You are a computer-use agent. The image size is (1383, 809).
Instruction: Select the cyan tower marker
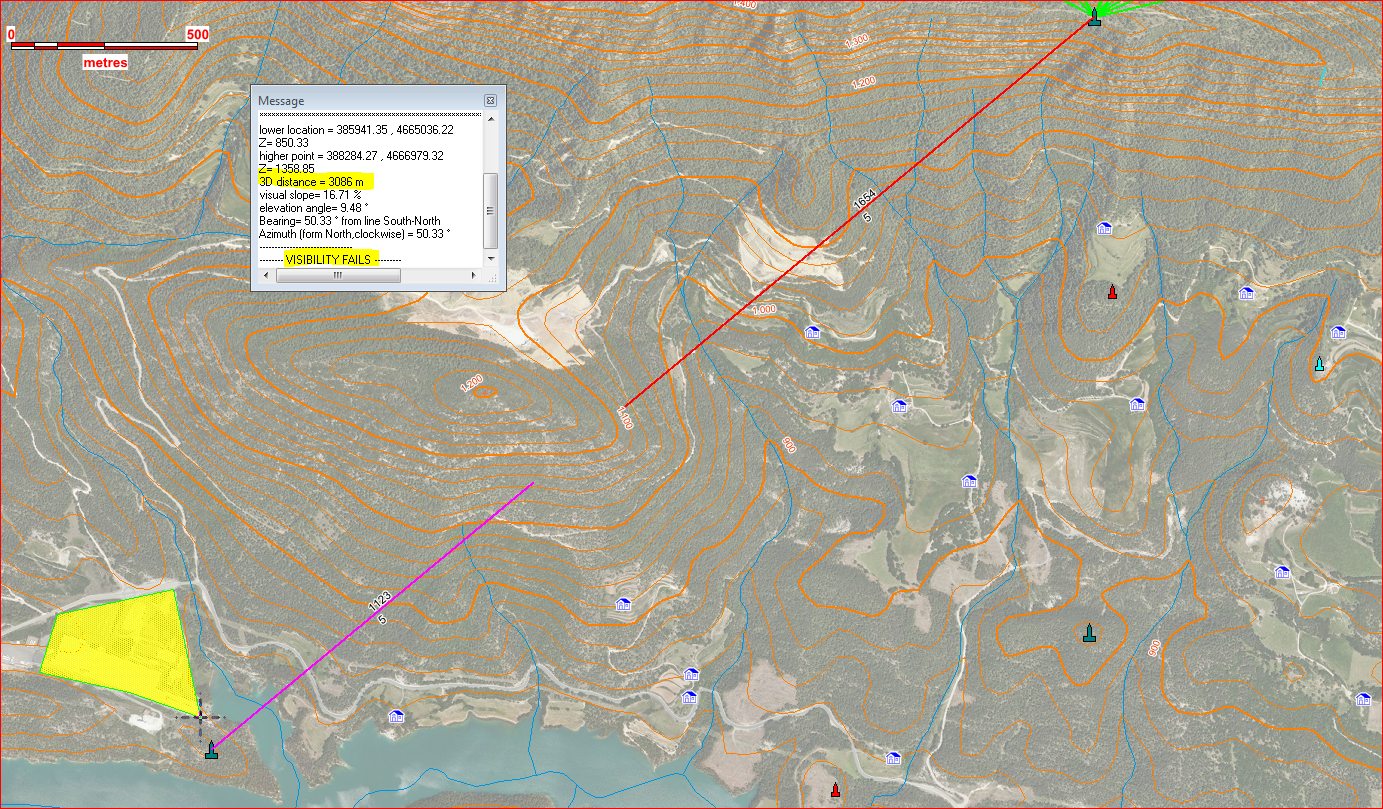pos(1319,364)
